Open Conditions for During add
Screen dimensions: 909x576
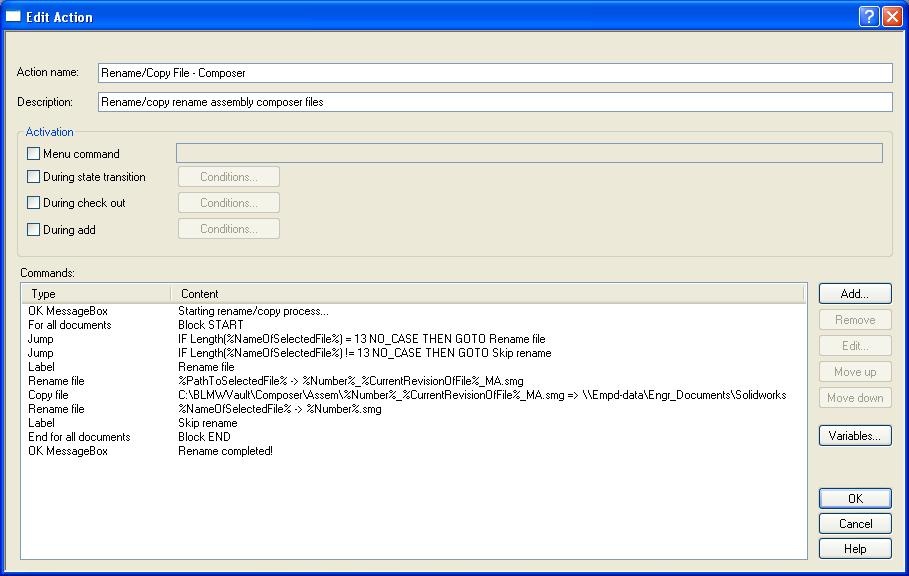pos(229,229)
